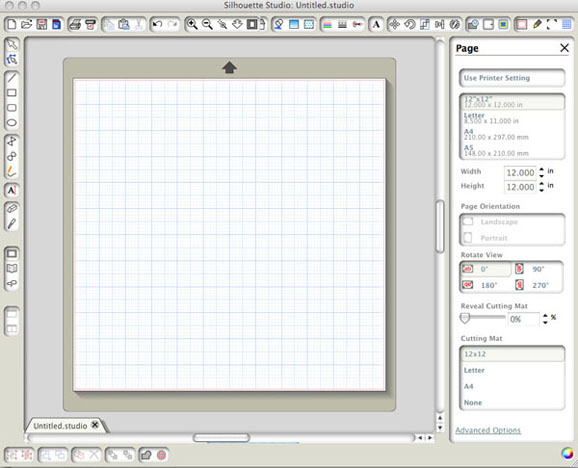Select the Line drawing tool
The width and height of the screenshot is (578, 468).
(x=12, y=78)
